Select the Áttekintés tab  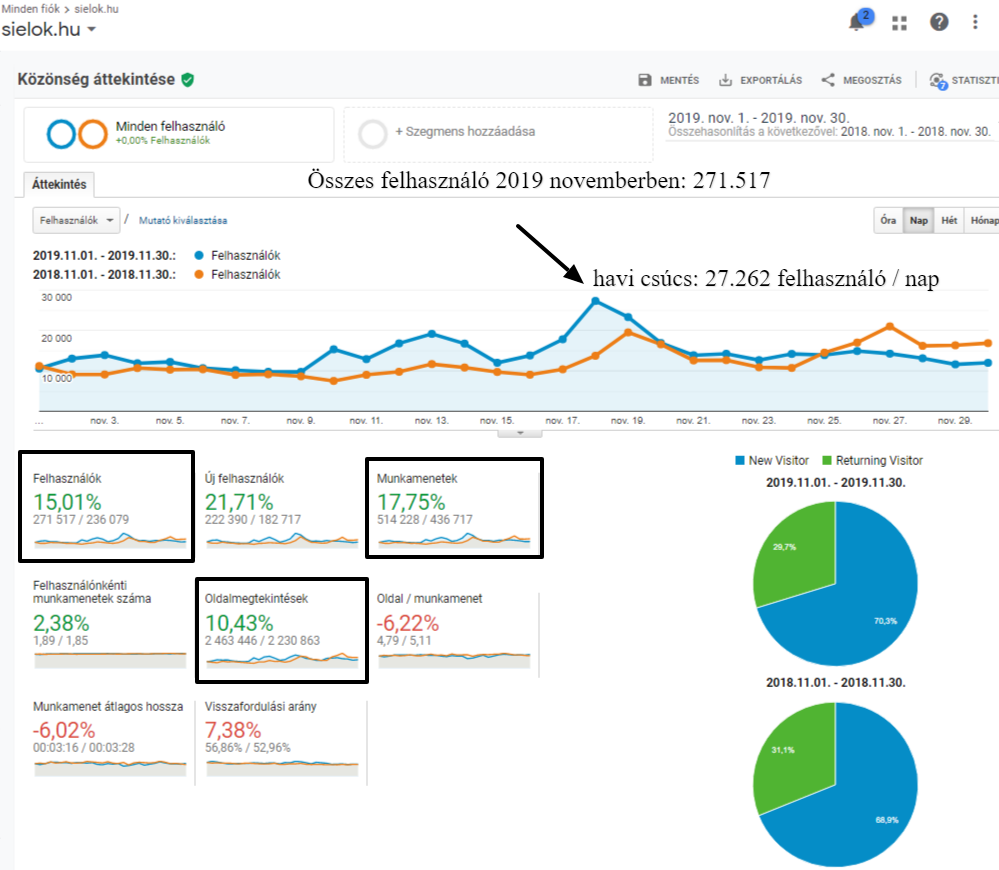point(59,184)
